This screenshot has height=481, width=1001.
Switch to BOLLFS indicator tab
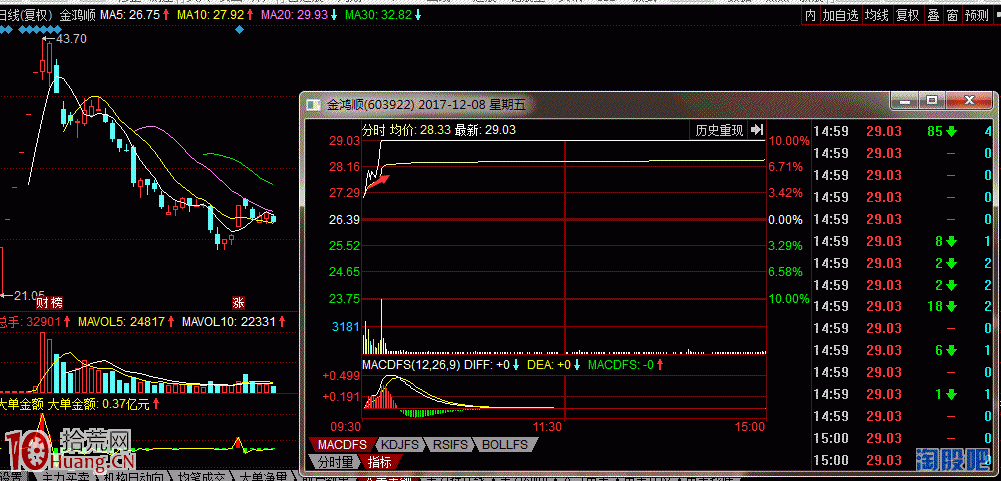pyautogui.click(x=504, y=444)
